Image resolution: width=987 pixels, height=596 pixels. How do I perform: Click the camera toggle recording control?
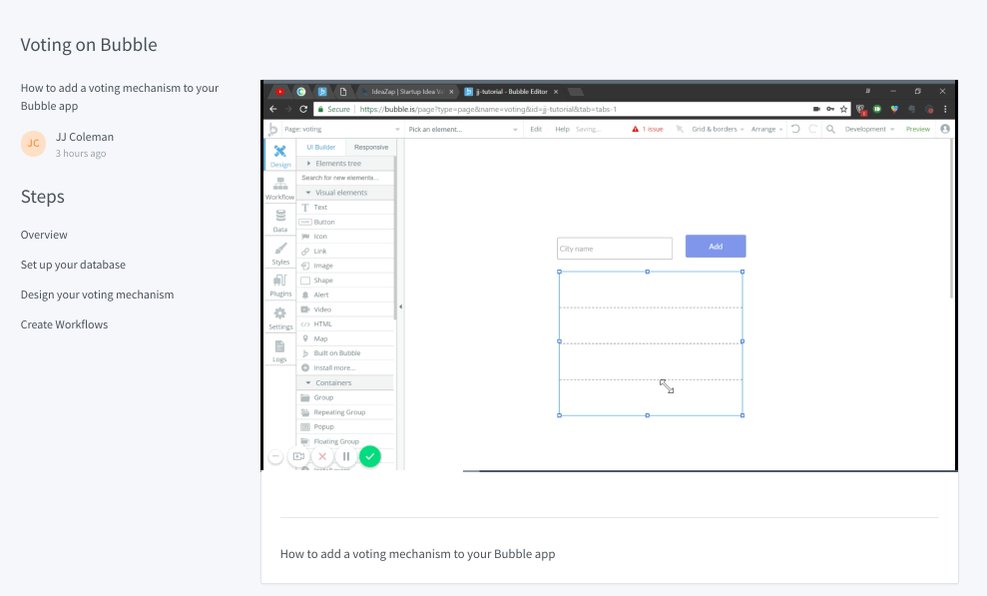(x=298, y=456)
